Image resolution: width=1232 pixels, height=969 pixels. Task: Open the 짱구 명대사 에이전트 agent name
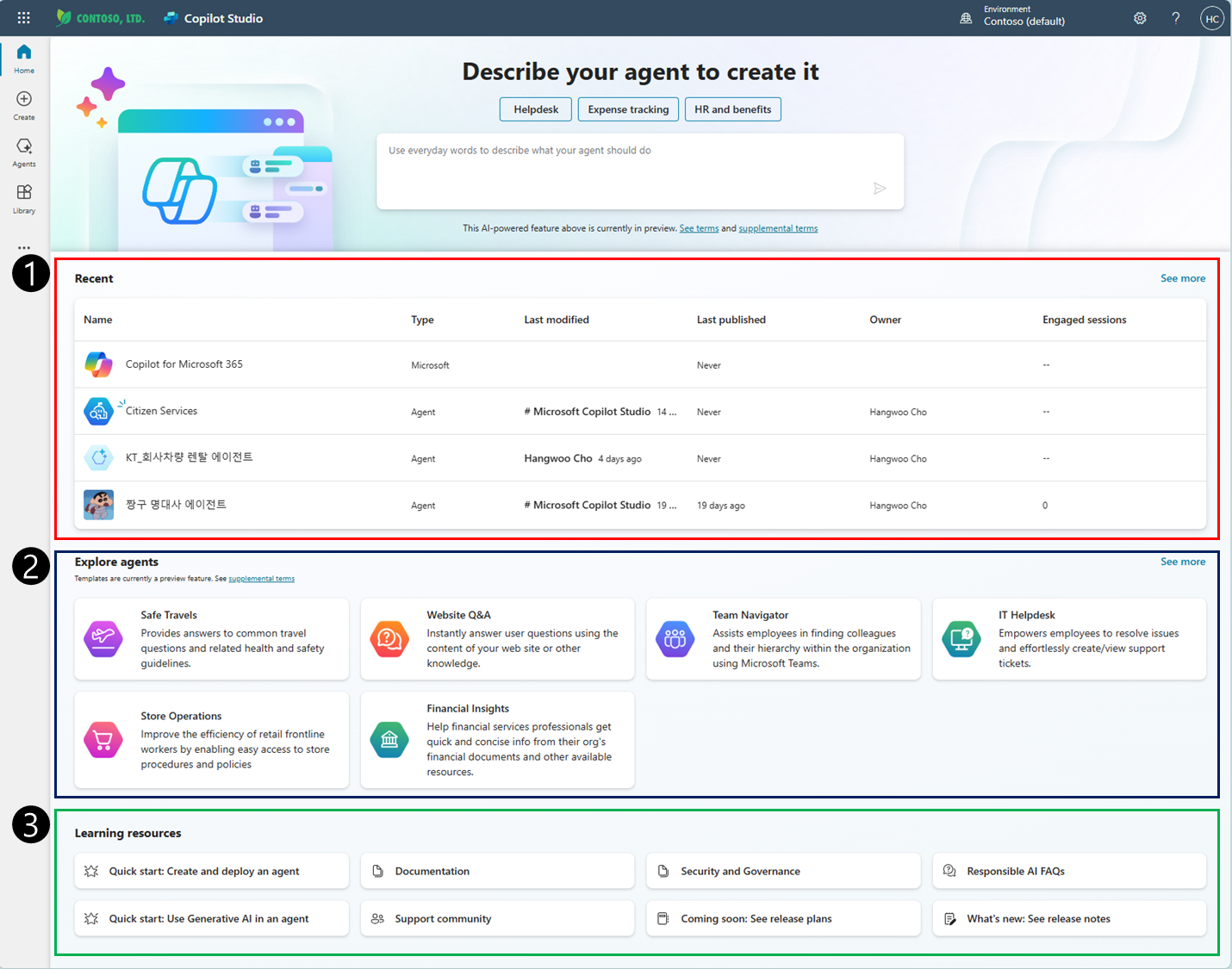point(176,505)
